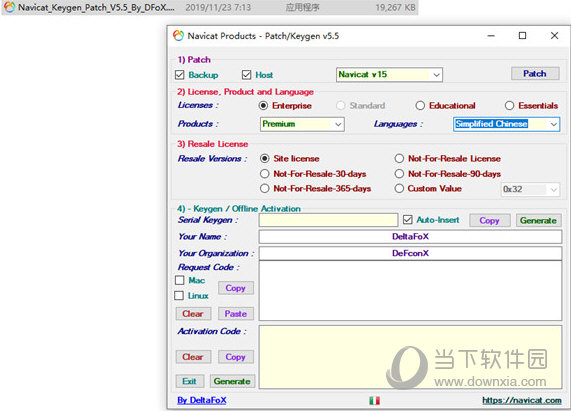
Task: Toggle the Linux checkbox
Action: point(179,296)
